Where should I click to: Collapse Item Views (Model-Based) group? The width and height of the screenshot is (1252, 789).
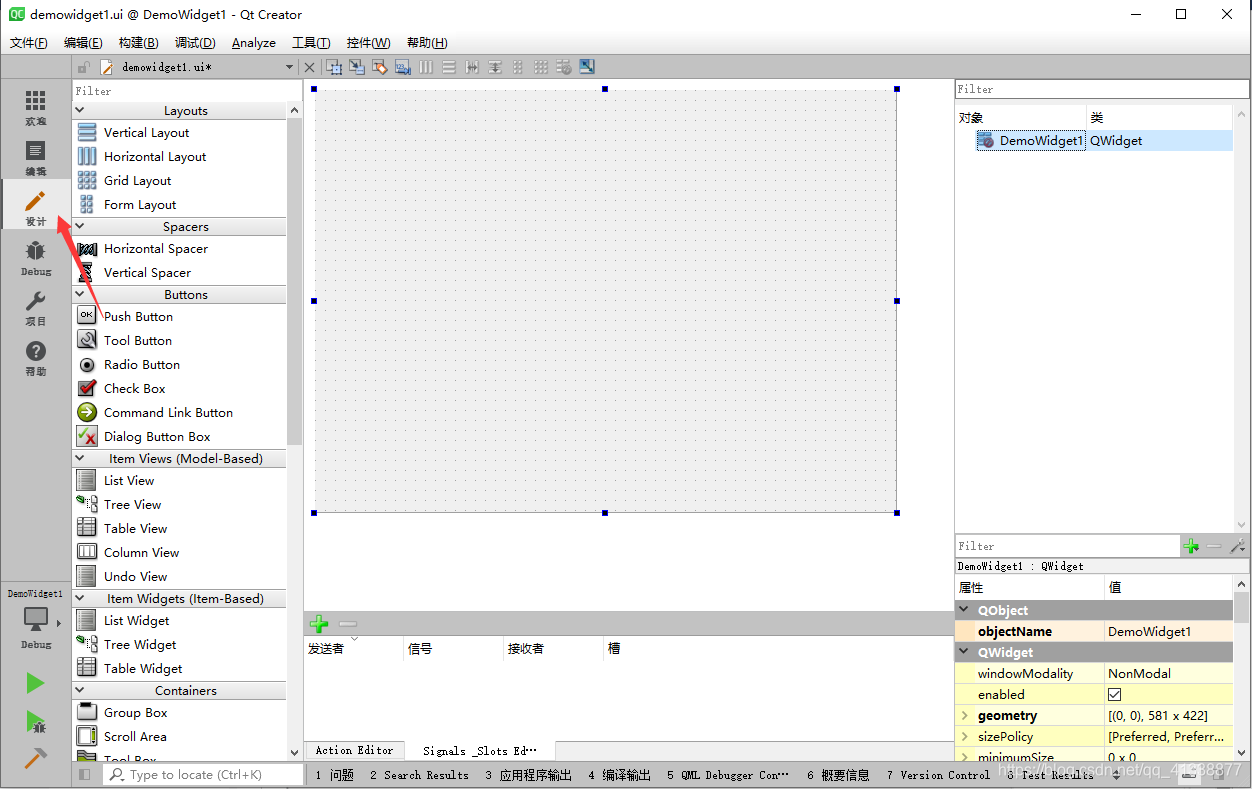pos(80,458)
